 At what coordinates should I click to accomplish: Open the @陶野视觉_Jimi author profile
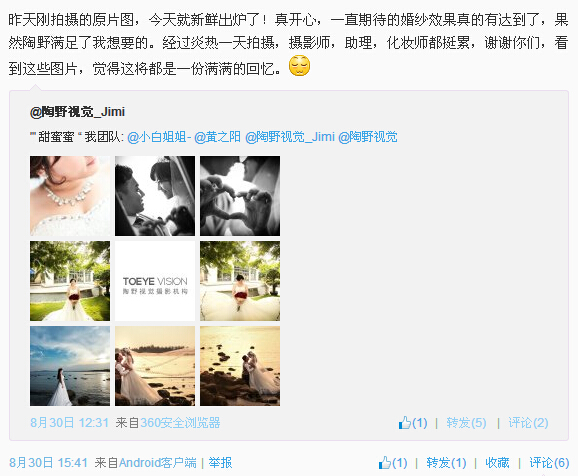pyautogui.click(x=77, y=112)
